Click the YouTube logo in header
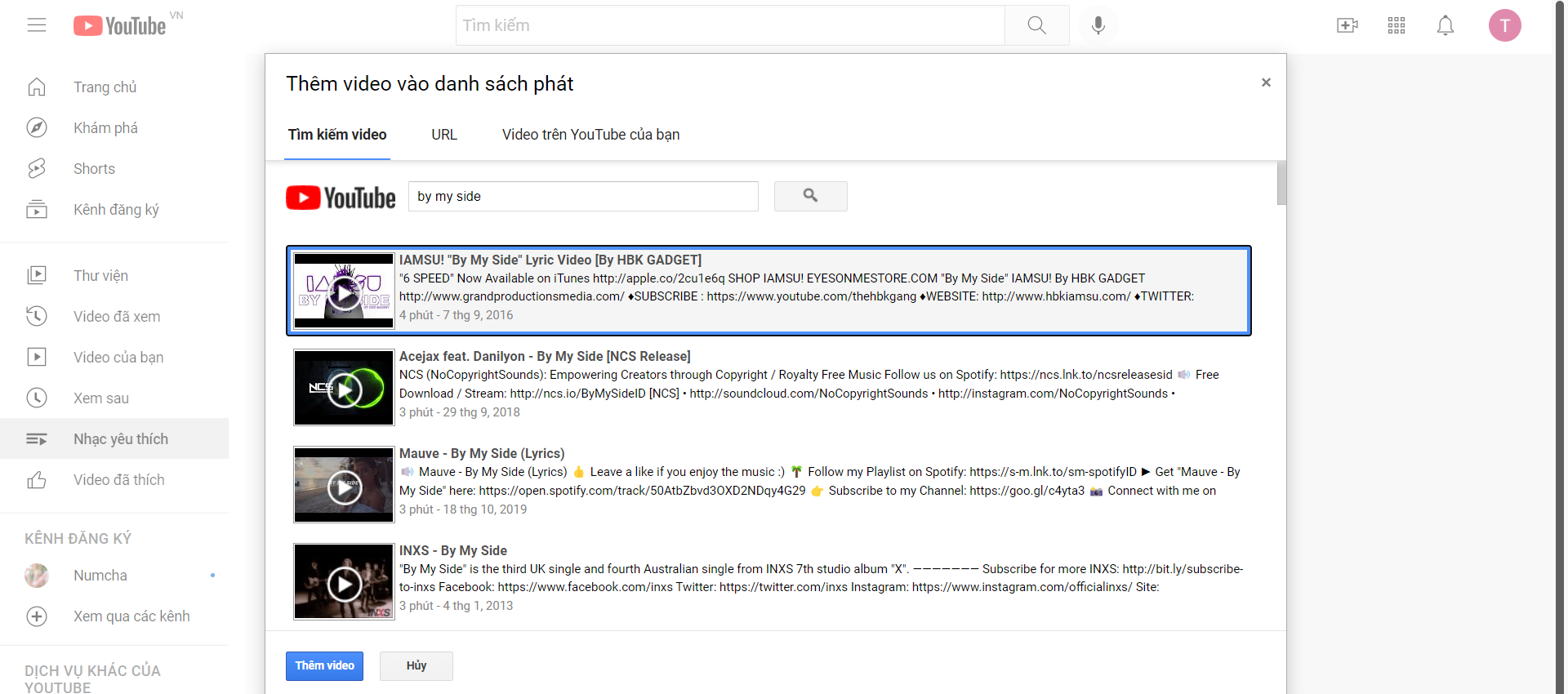Viewport: 1568px width, 694px height. tap(120, 26)
